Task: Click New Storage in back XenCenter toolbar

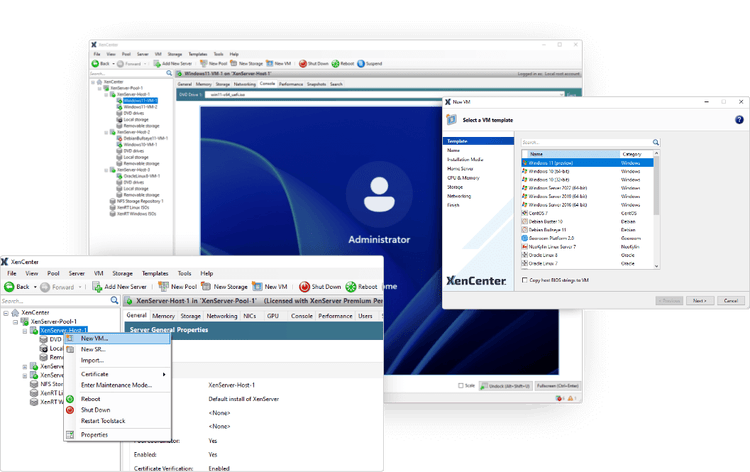Action: pos(246,64)
